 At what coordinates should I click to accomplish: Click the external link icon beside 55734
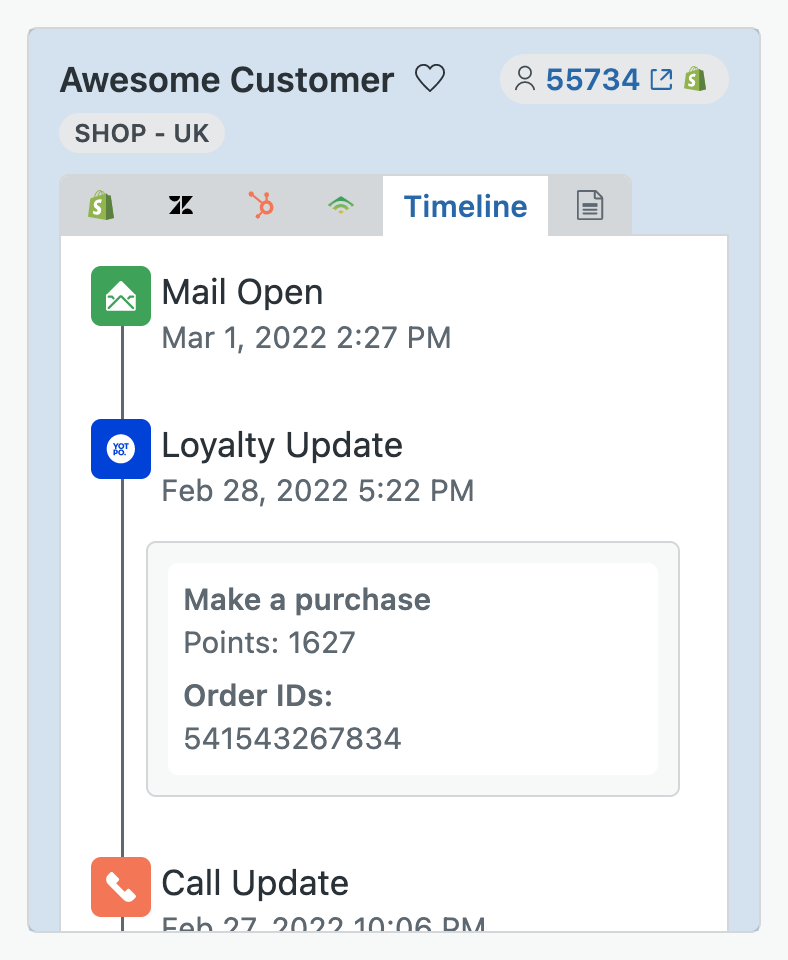[661, 80]
